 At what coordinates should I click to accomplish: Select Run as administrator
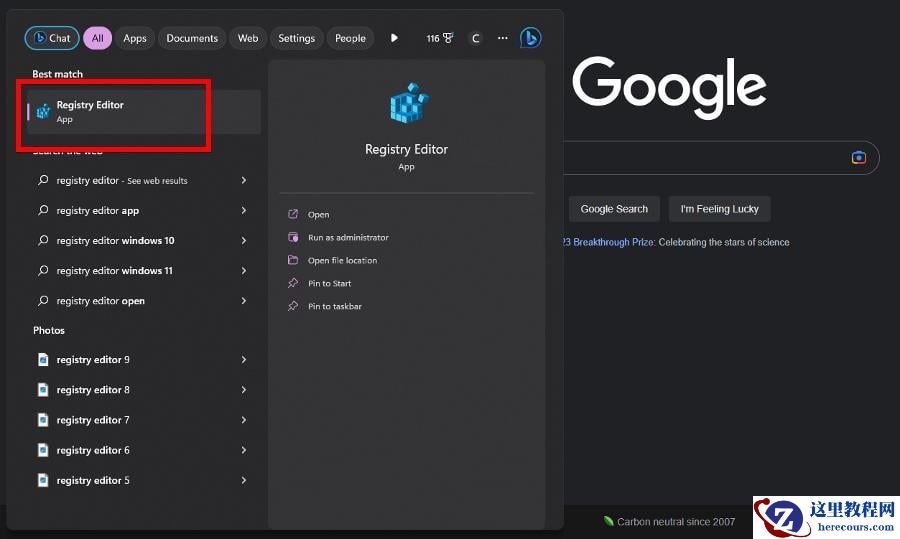tap(348, 238)
